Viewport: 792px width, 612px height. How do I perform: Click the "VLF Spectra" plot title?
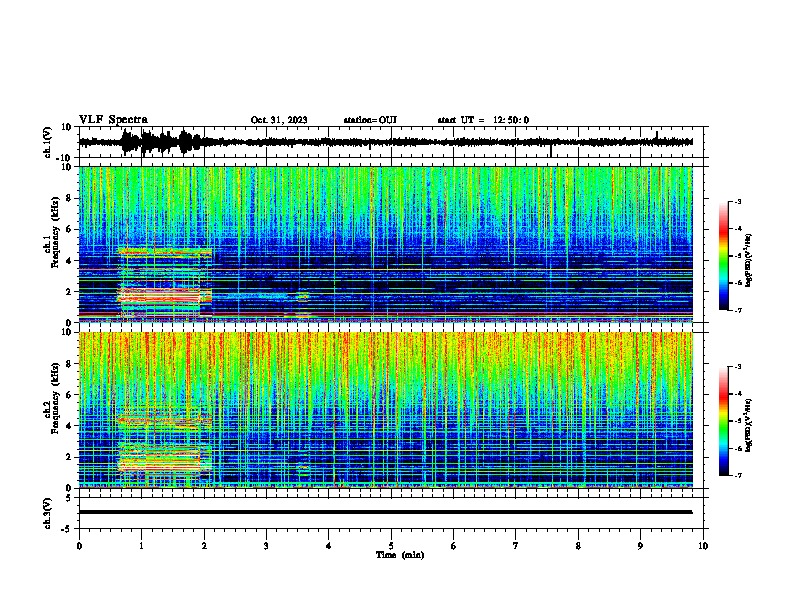click(x=113, y=120)
